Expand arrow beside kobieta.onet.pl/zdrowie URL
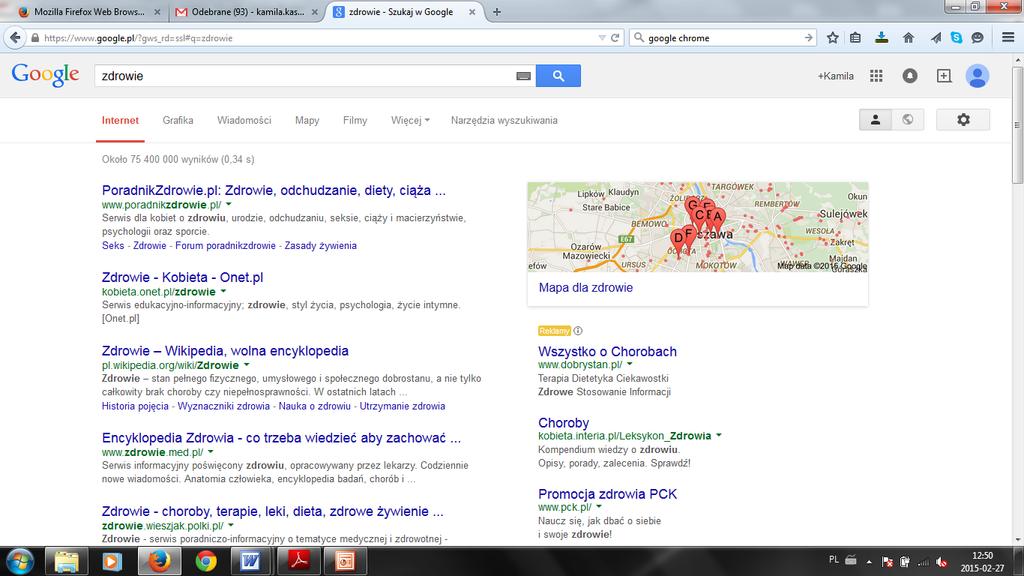1024x576 pixels. (223, 291)
